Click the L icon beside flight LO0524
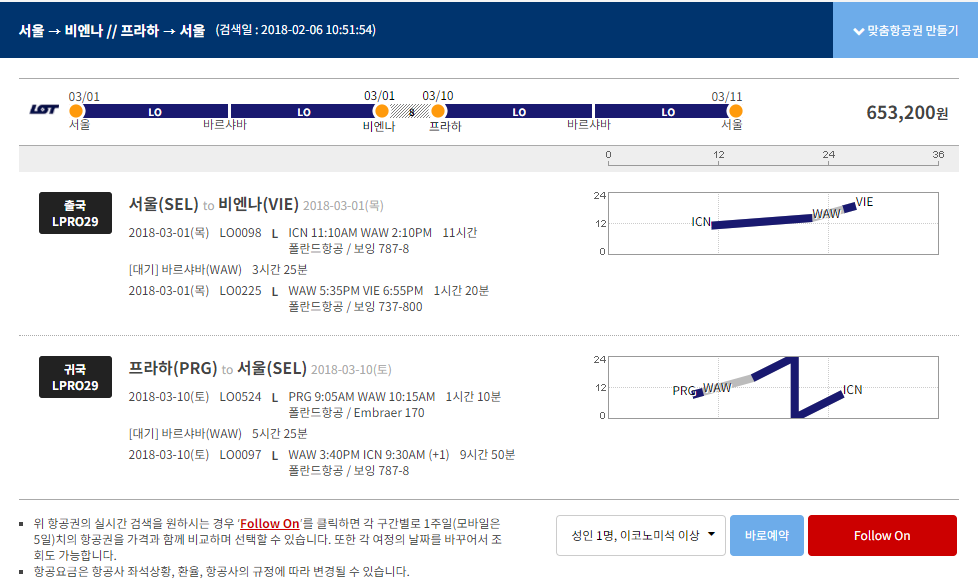This screenshot has width=978, height=587. click(x=273, y=394)
